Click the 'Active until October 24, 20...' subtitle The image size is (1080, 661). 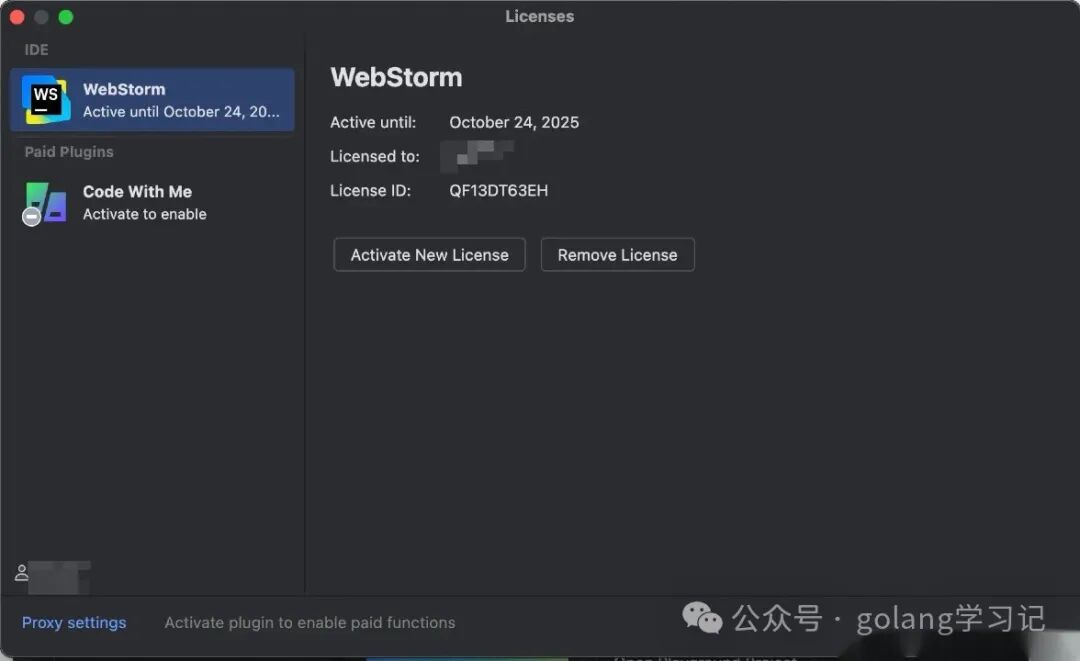[x=181, y=112]
